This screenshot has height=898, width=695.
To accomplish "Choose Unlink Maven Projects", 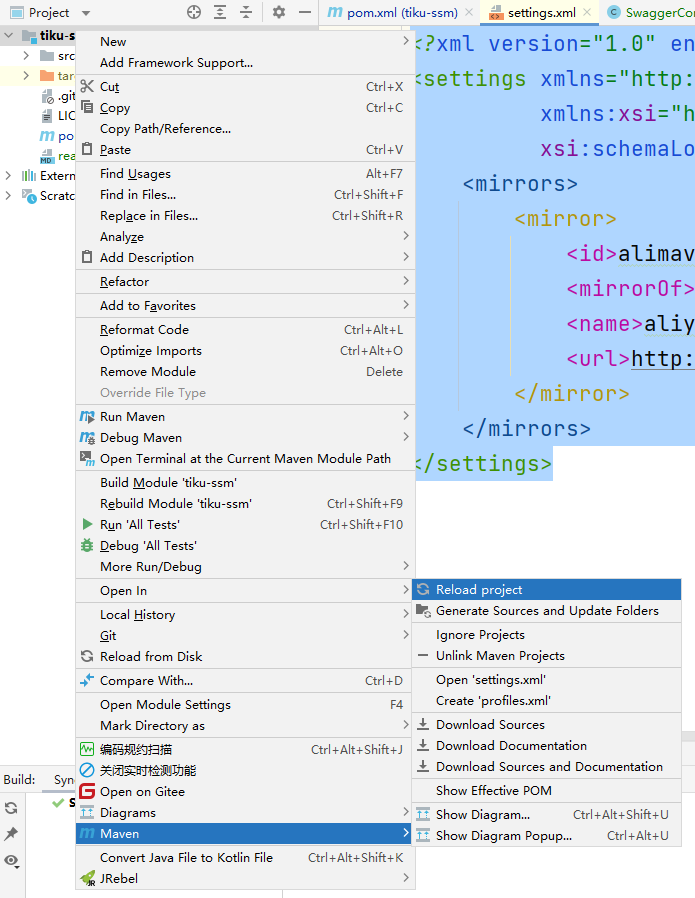I will (546, 656).
